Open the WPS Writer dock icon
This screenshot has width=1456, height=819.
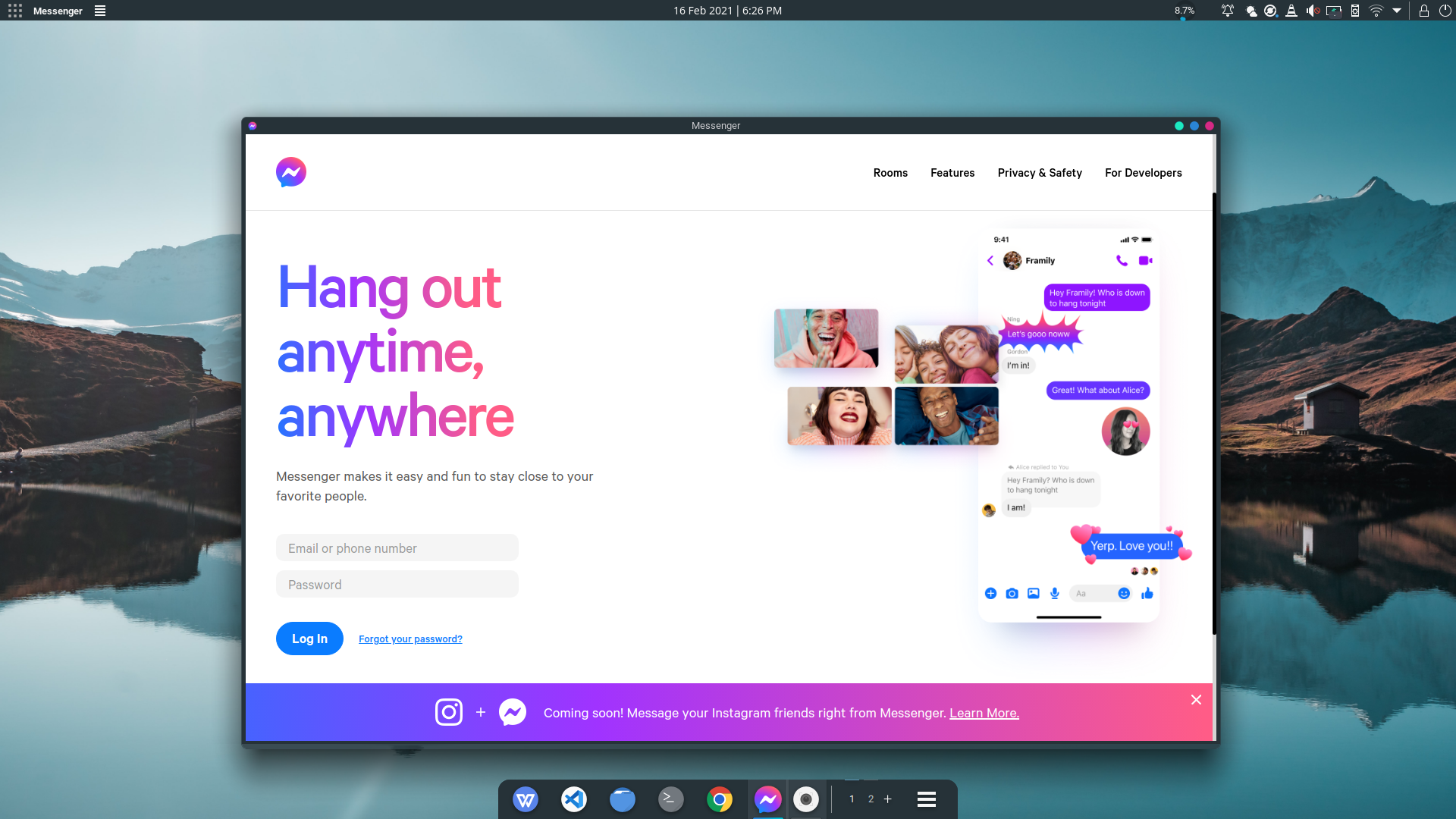coord(526,799)
